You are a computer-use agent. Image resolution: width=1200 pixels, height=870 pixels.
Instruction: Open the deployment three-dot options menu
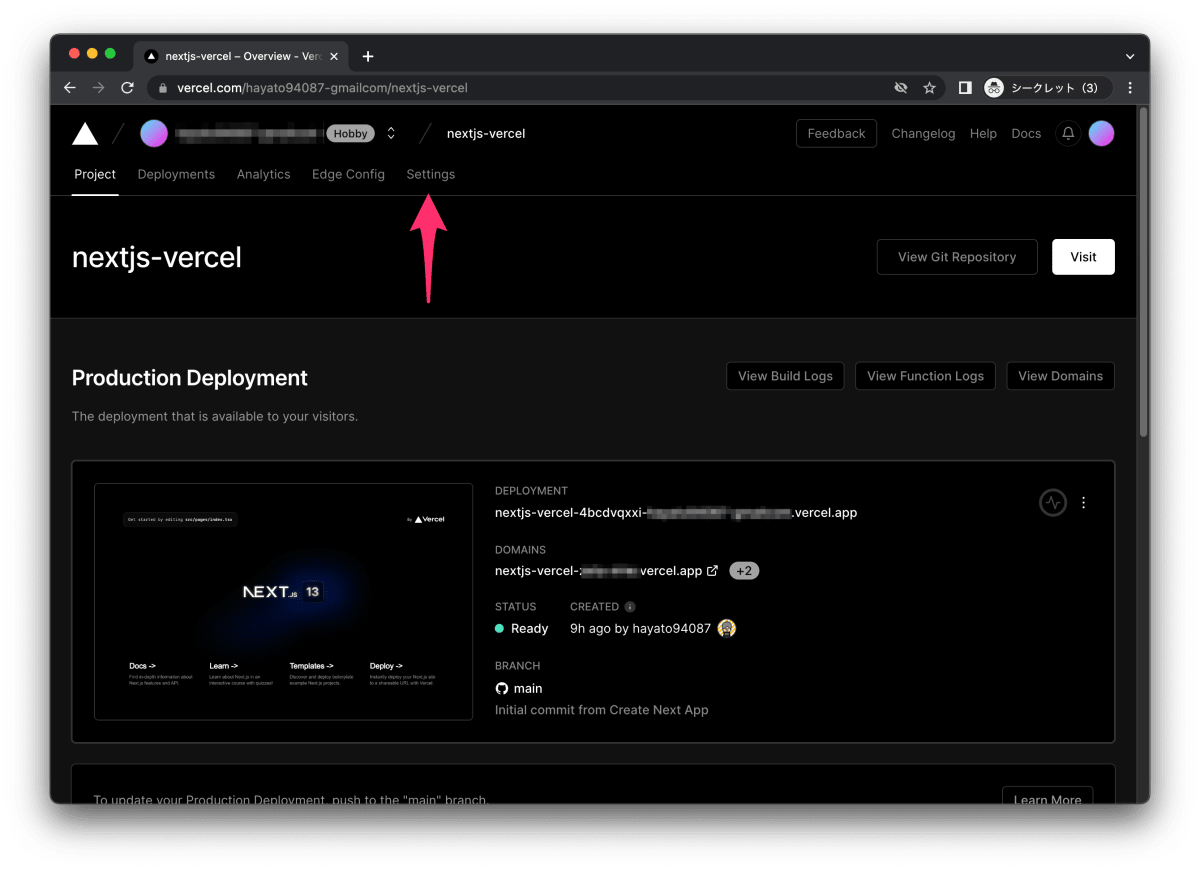coord(1084,503)
